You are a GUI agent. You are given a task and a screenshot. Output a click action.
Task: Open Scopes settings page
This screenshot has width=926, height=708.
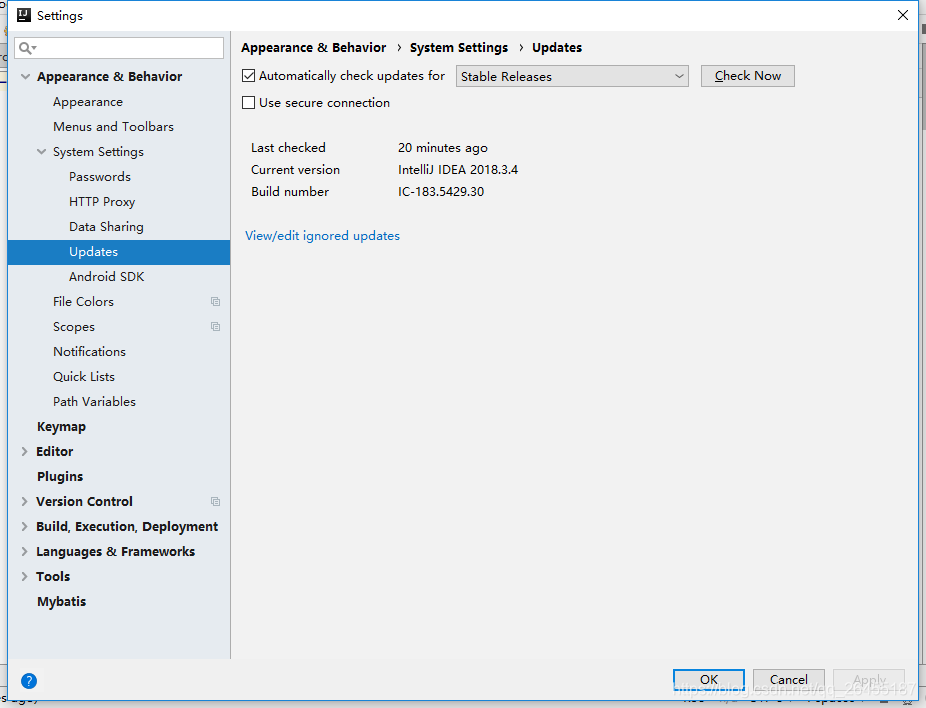click(74, 327)
